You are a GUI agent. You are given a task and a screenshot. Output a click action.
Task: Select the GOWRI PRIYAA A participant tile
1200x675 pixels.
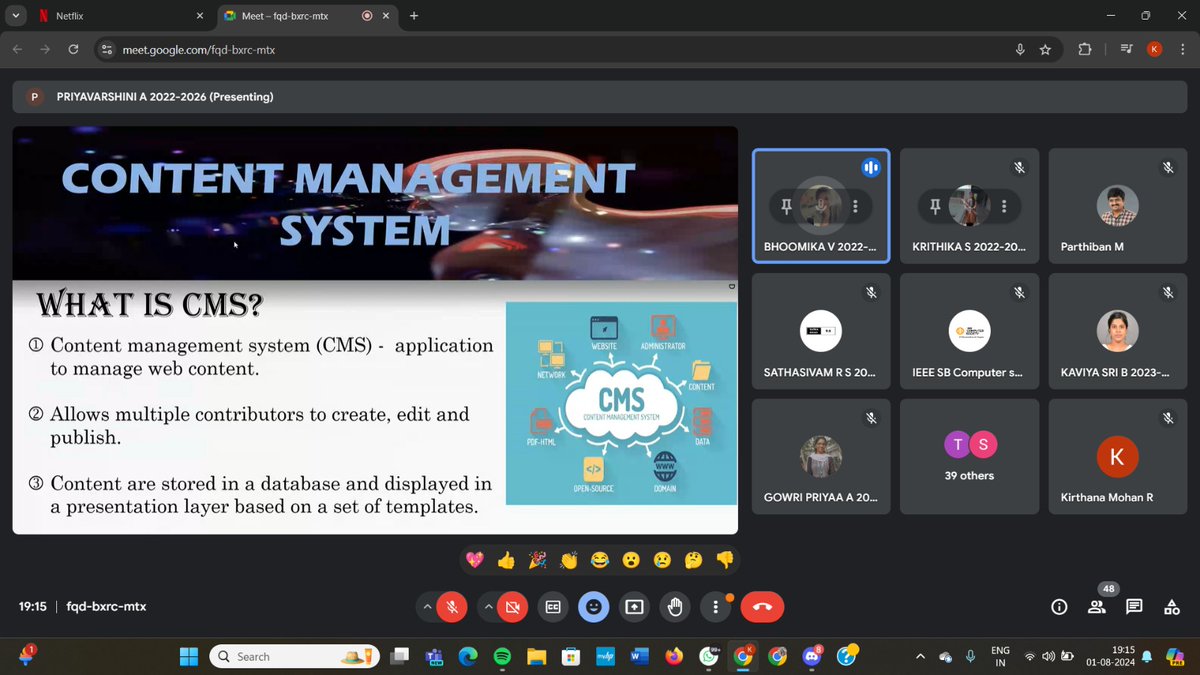[821, 456]
